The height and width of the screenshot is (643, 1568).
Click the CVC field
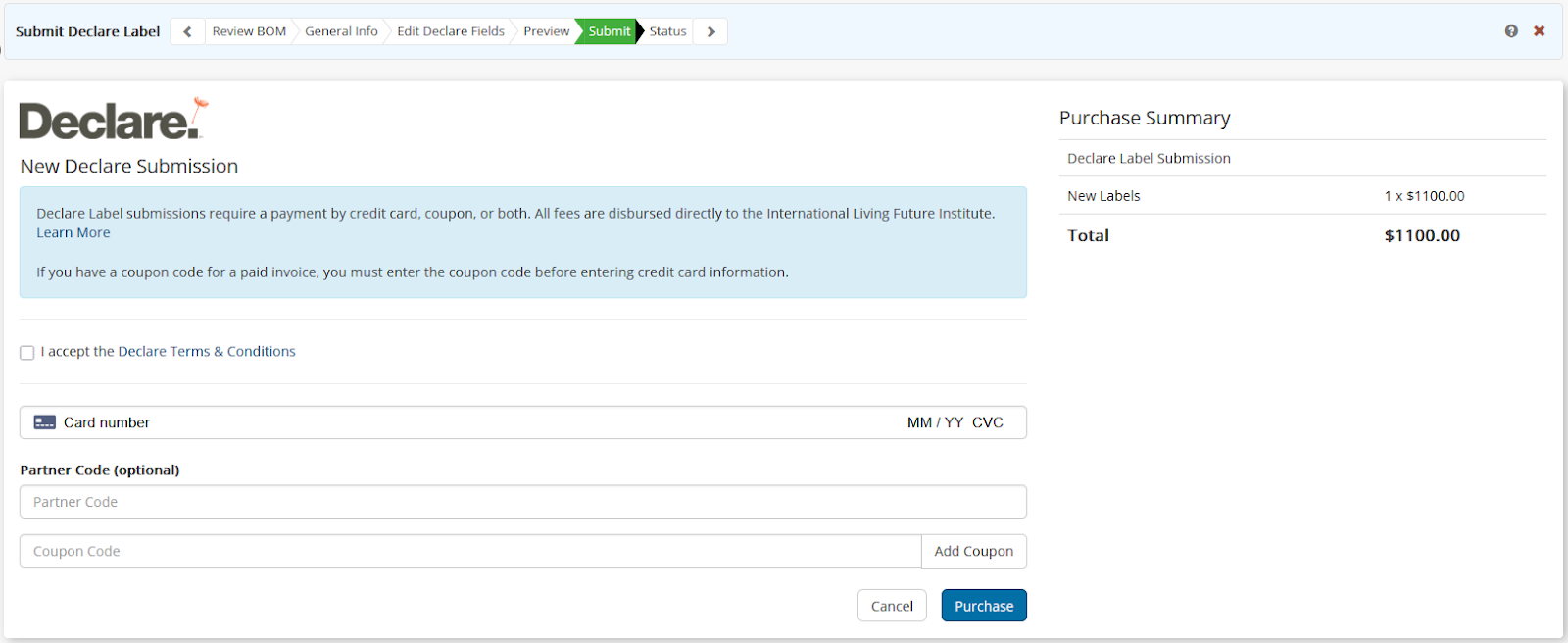(x=988, y=422)
